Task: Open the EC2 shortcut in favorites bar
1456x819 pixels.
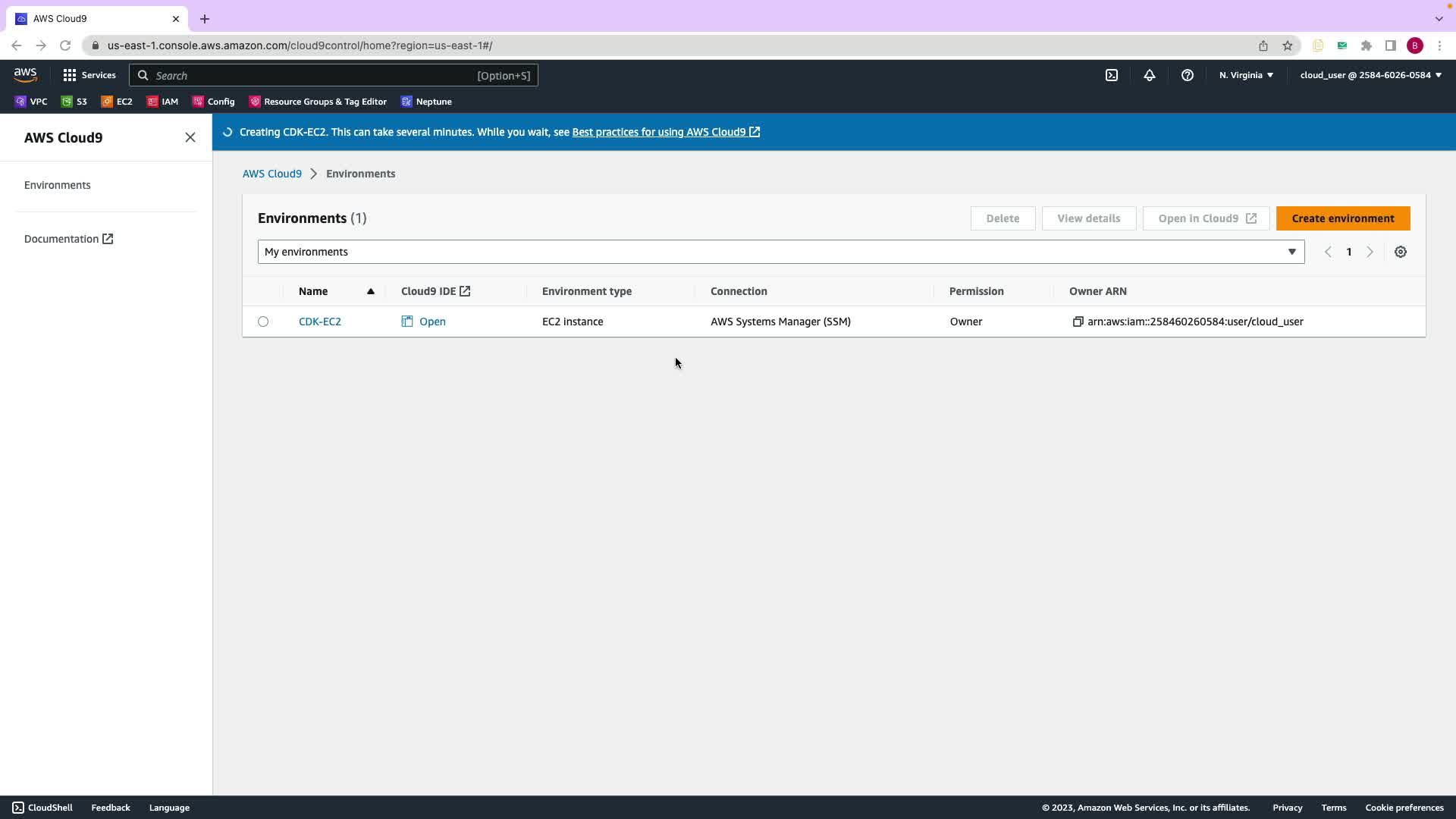Action: pyautogui.click(x=117, y=102)
